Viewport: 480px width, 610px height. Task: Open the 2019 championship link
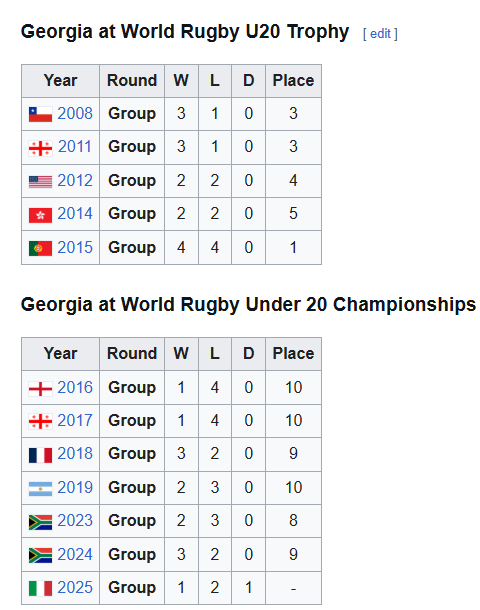(x=75, y=487)
